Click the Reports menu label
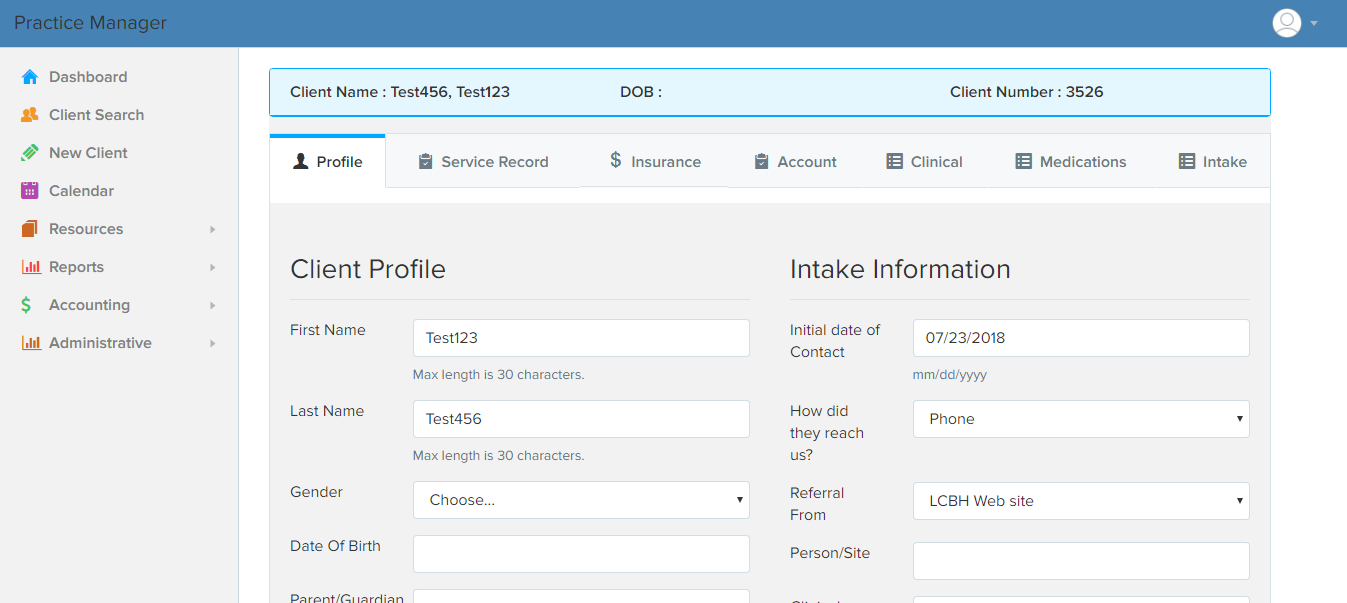The height and width of the screenshot is (603, 1347). [x=76, y=267]
